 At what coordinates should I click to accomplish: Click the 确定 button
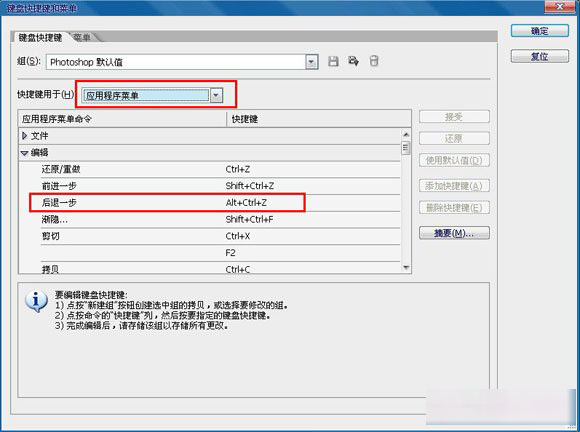pos(539,31)
